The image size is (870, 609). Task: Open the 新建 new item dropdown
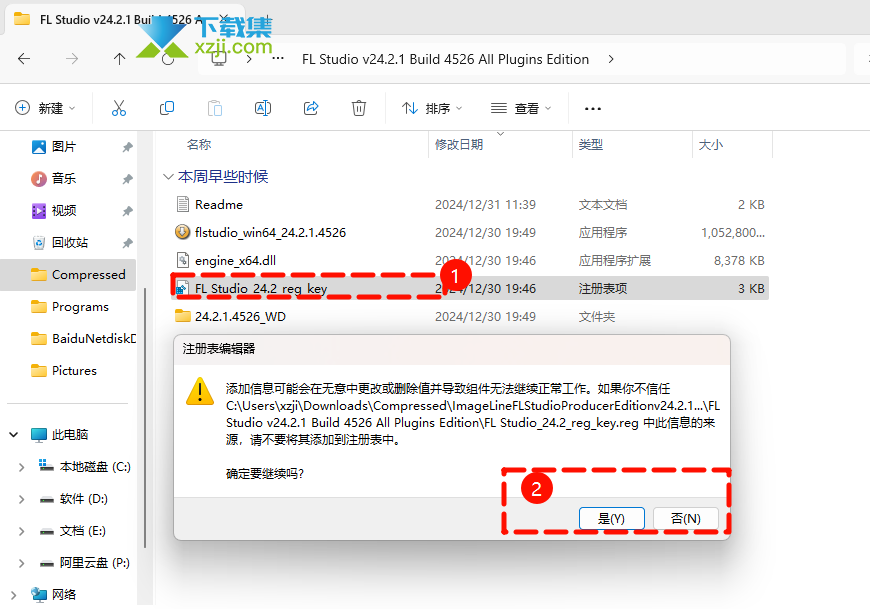[x=46, y=108]
